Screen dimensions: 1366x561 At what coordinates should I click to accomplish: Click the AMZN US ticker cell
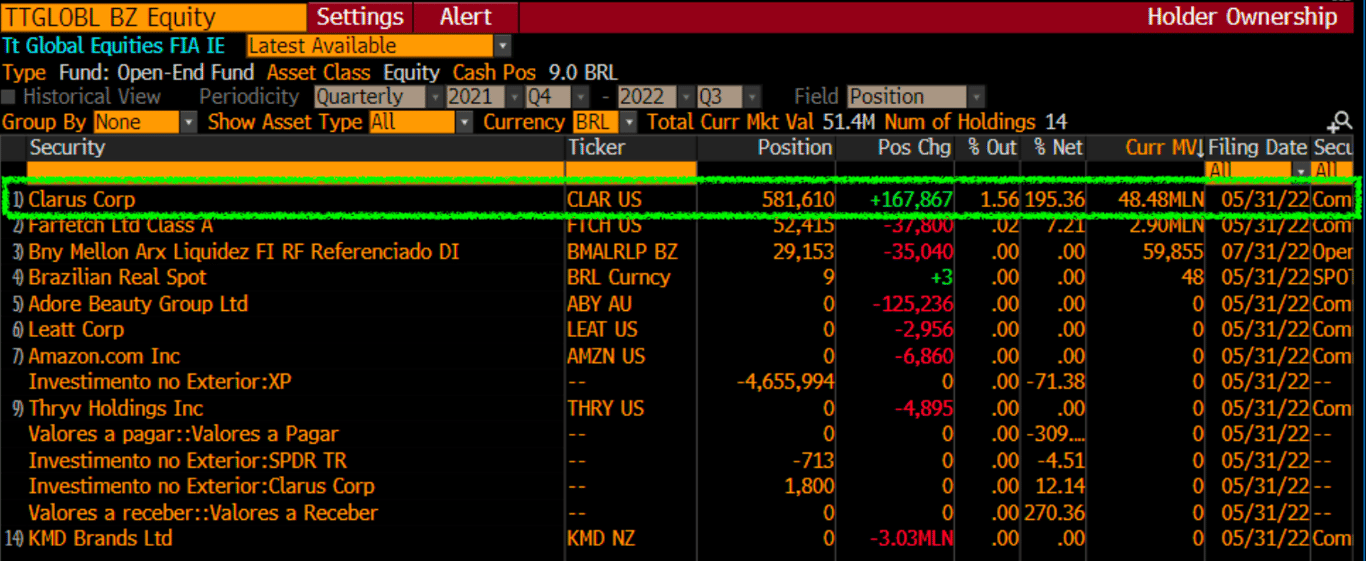pos(606,356)
